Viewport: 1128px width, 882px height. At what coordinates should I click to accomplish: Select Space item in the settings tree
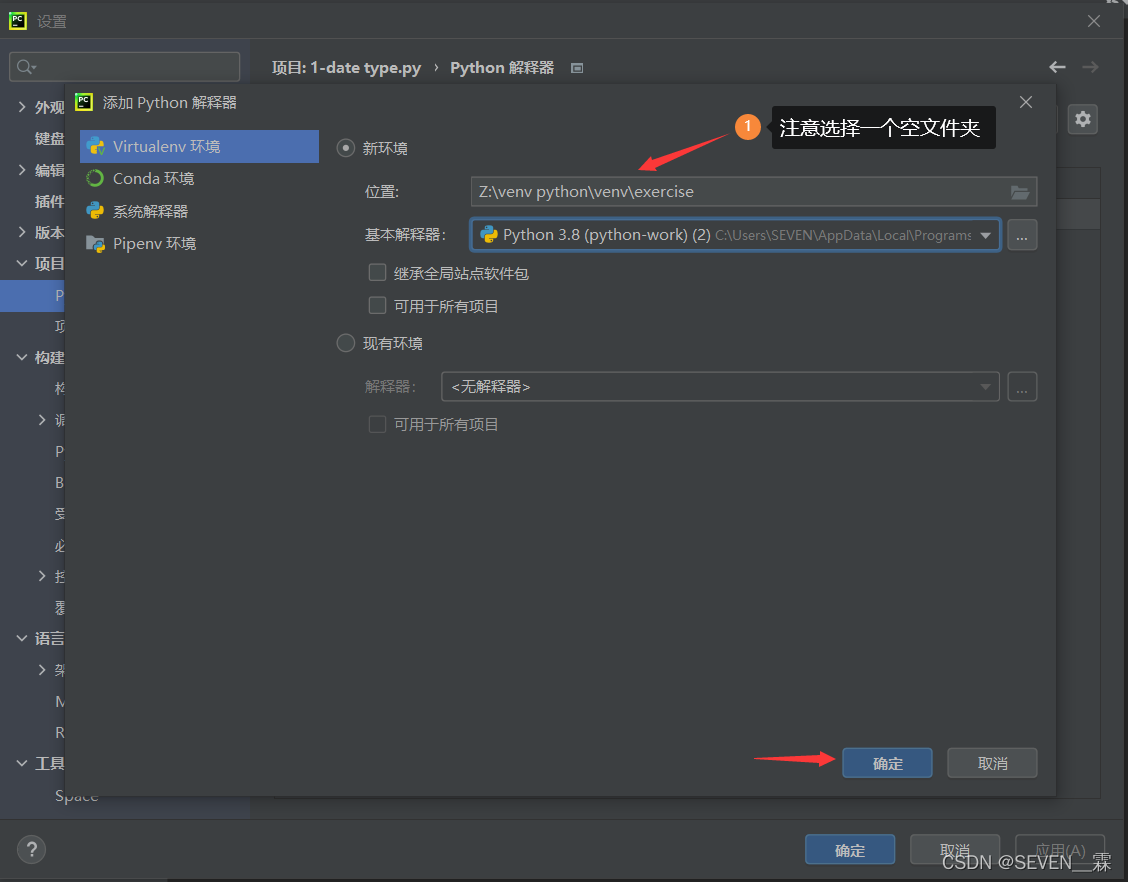[76, 796]
